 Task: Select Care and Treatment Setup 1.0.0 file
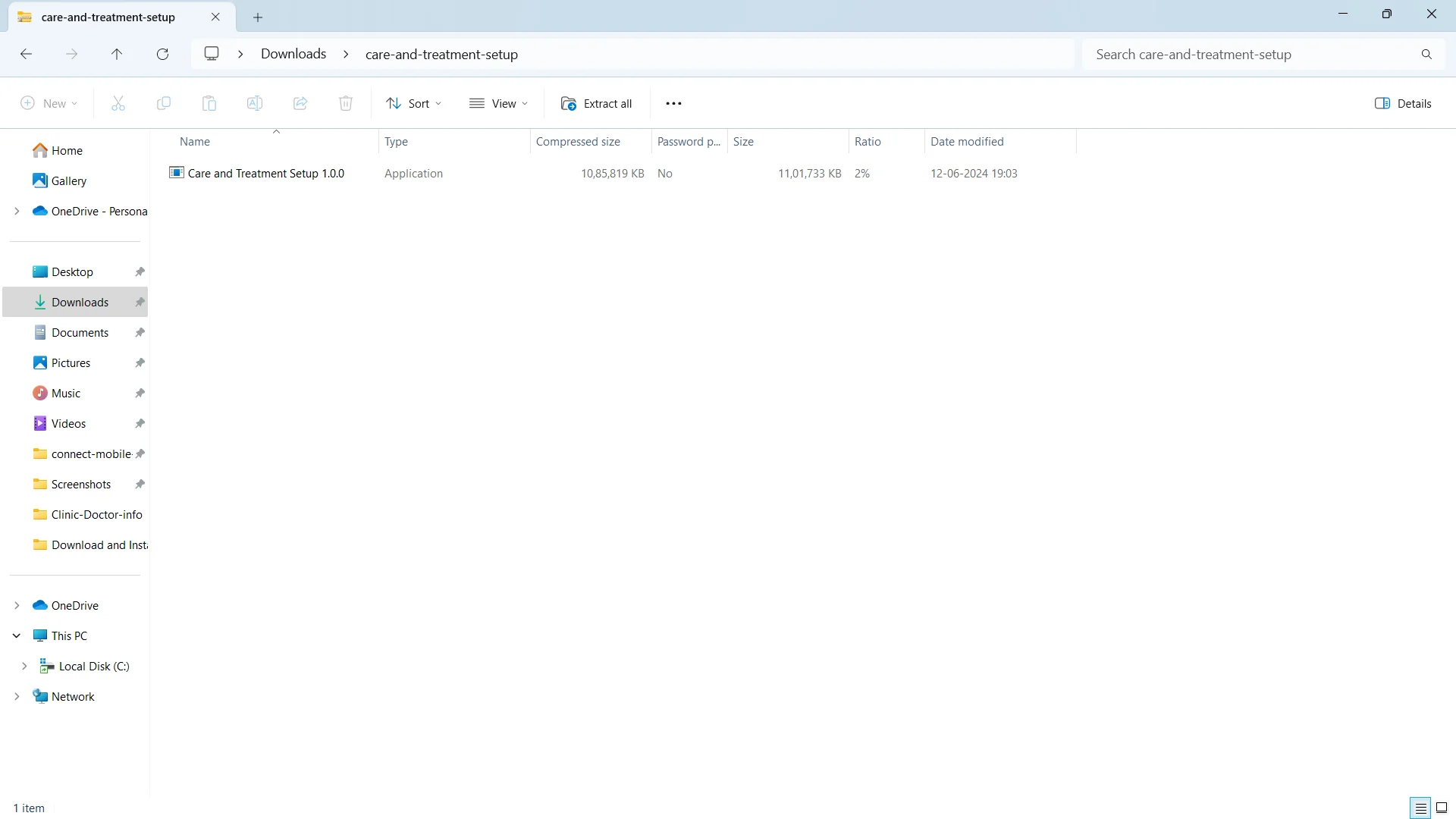coord(266,174)
